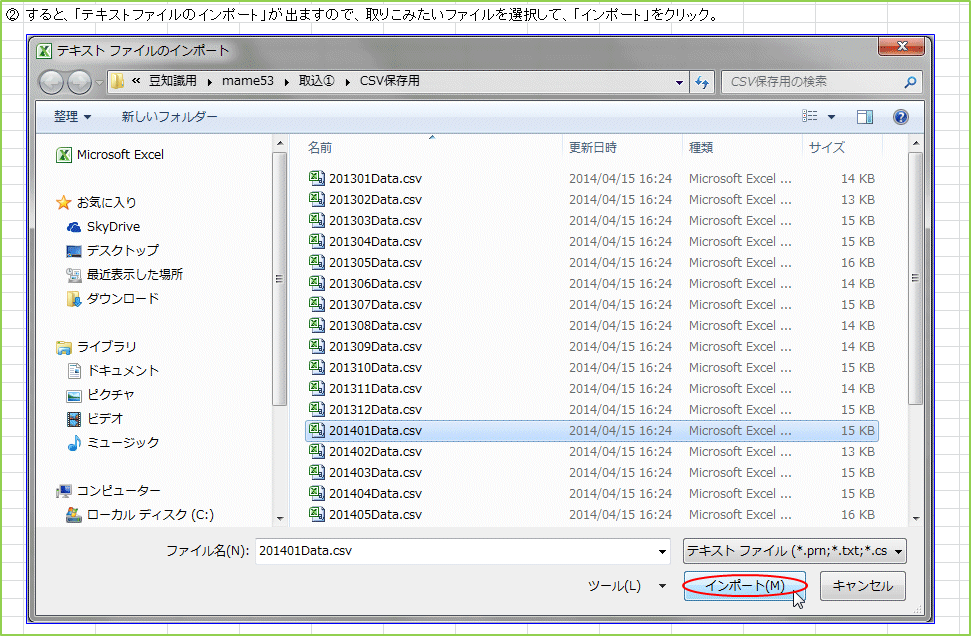
Task: Select file 201302Data.csv
Action: (x=592, y=199)
